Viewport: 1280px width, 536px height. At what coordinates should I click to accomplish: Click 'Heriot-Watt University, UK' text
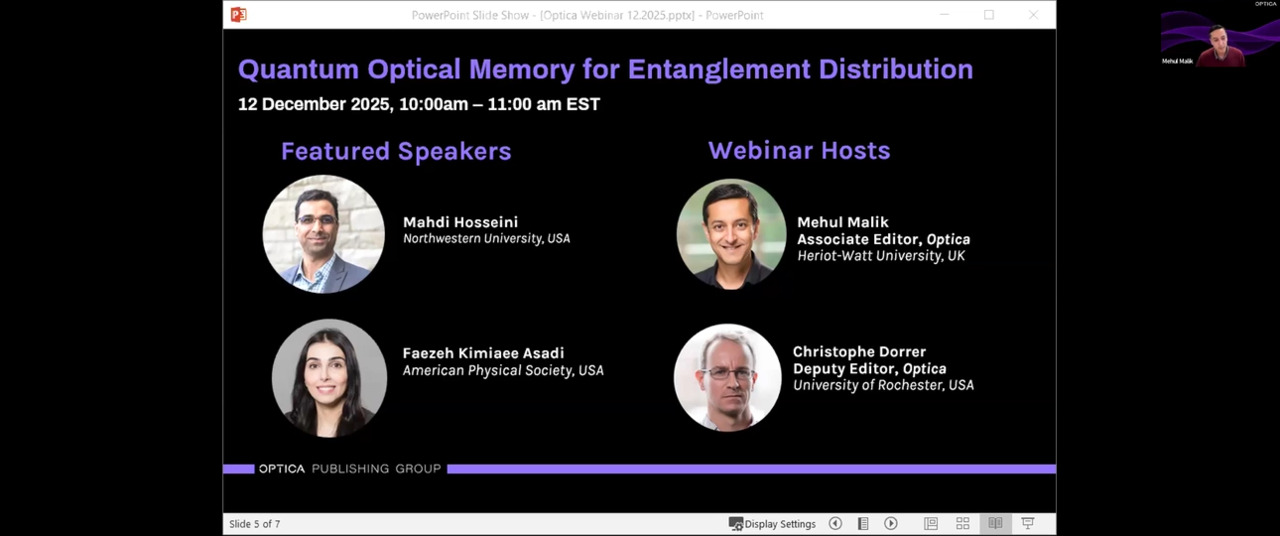(x=881, y=256)
